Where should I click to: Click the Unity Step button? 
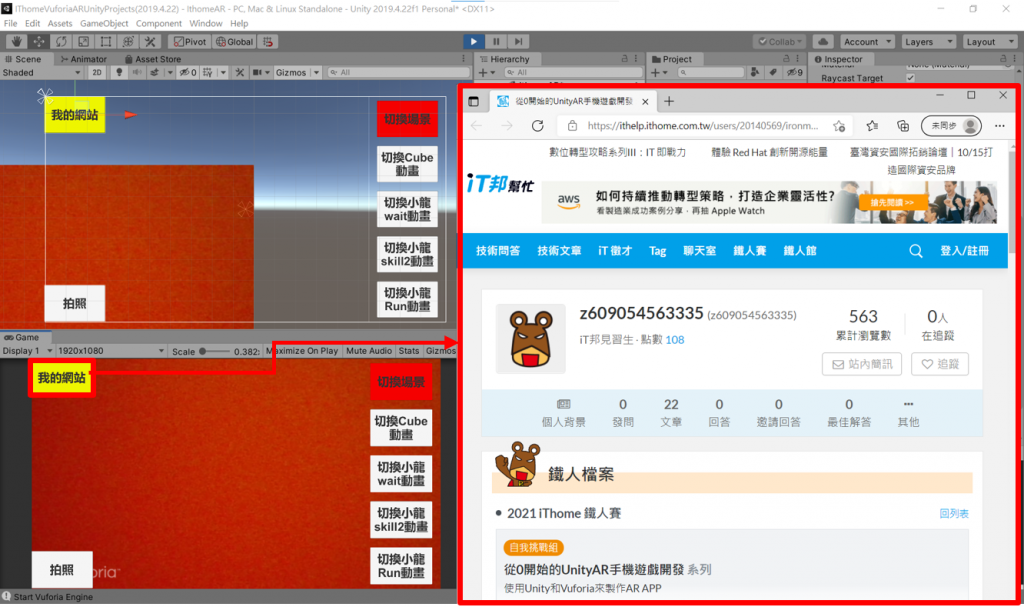tap(518, 42)
